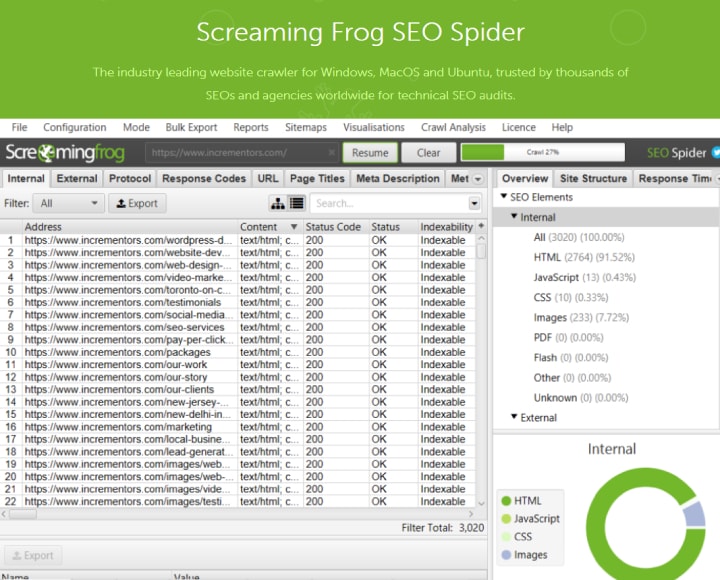The width and height of the screenshot is (720, 580).
Task: Select JavaScript (13) tree item
Action: pos(585,277)
